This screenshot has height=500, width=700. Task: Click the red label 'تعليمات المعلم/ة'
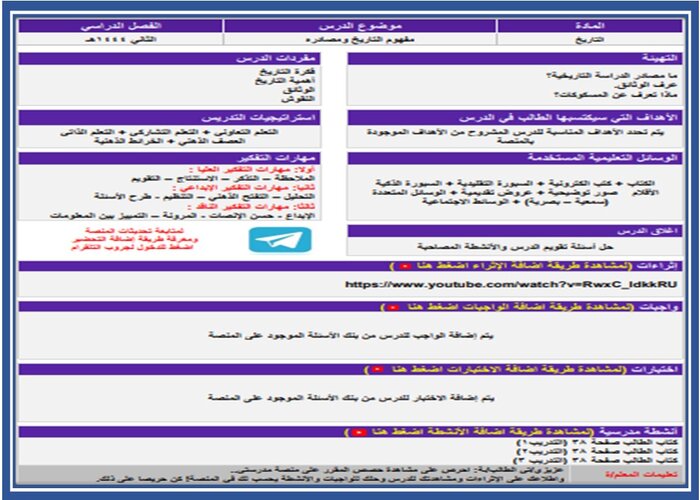coord(641,474)
